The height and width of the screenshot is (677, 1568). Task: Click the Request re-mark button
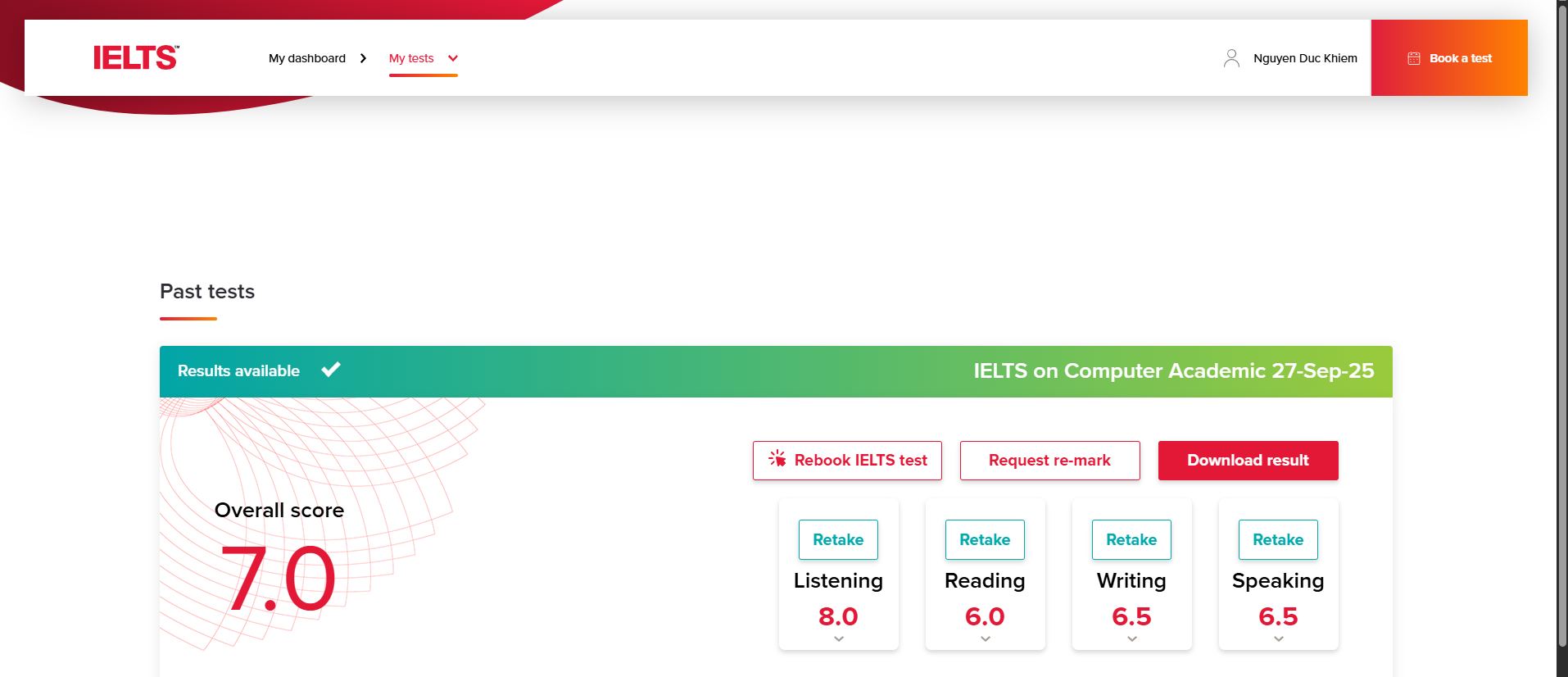tap(1049, 461)
